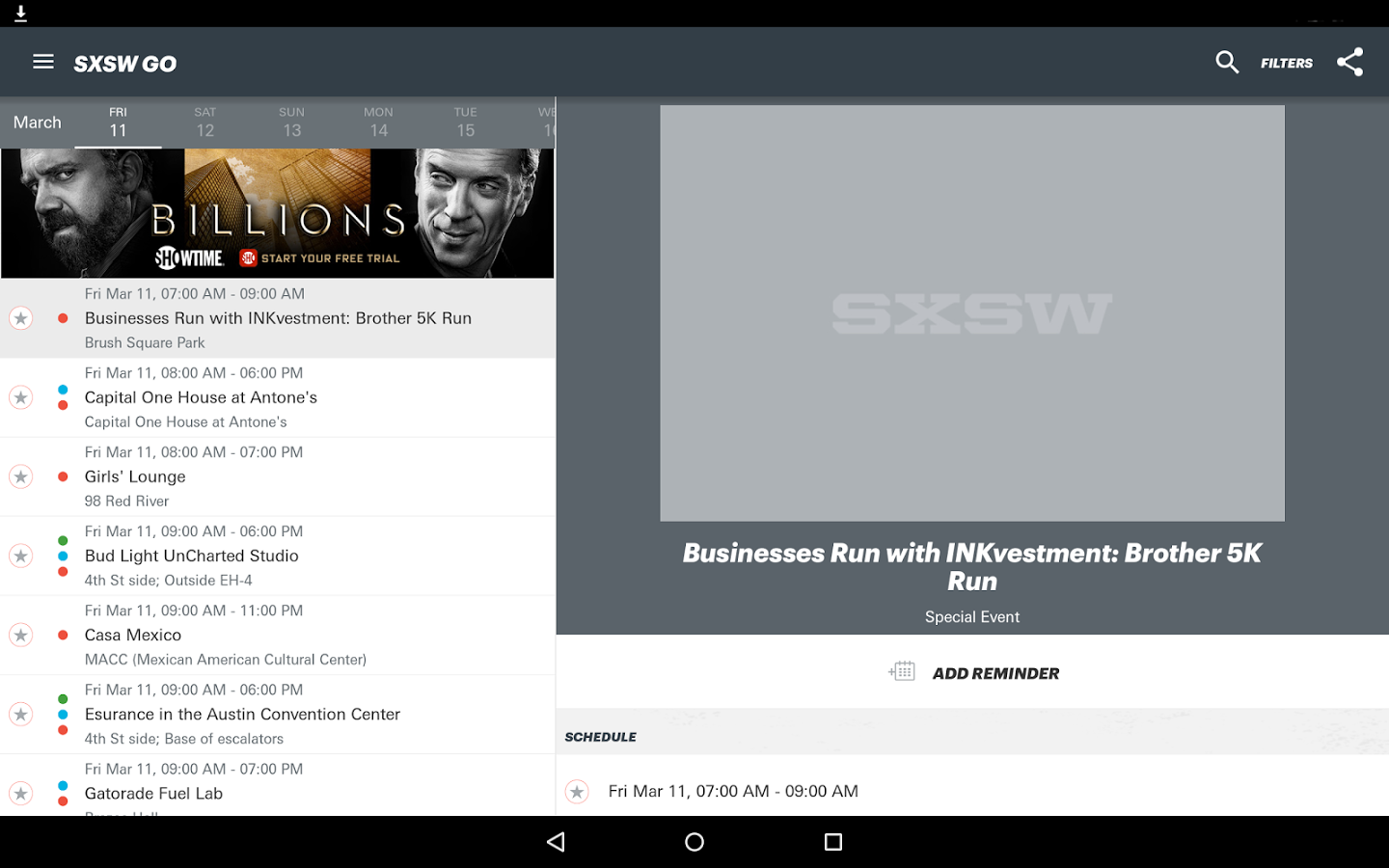
Task: Share this event using share icon
Action: 1350,63
